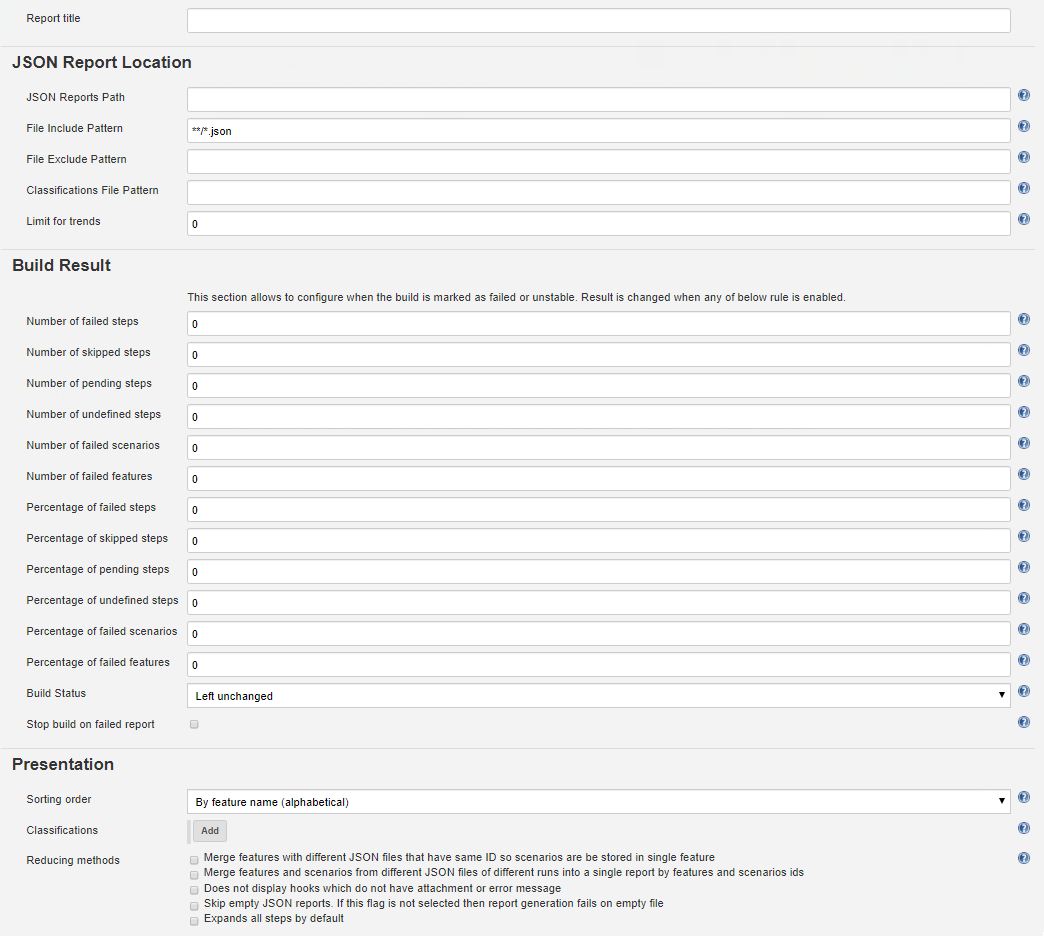Open help for Sorting order
The width and height of the screenshot is (1044, 936).
1024,797
